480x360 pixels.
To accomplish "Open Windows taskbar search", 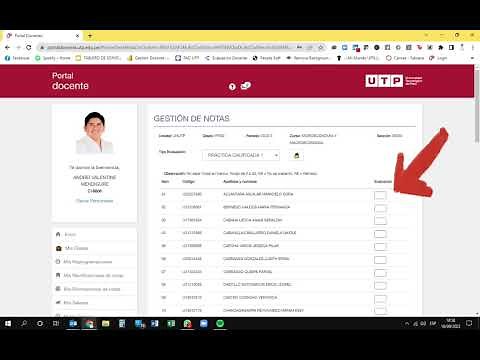I will point(24,324).
